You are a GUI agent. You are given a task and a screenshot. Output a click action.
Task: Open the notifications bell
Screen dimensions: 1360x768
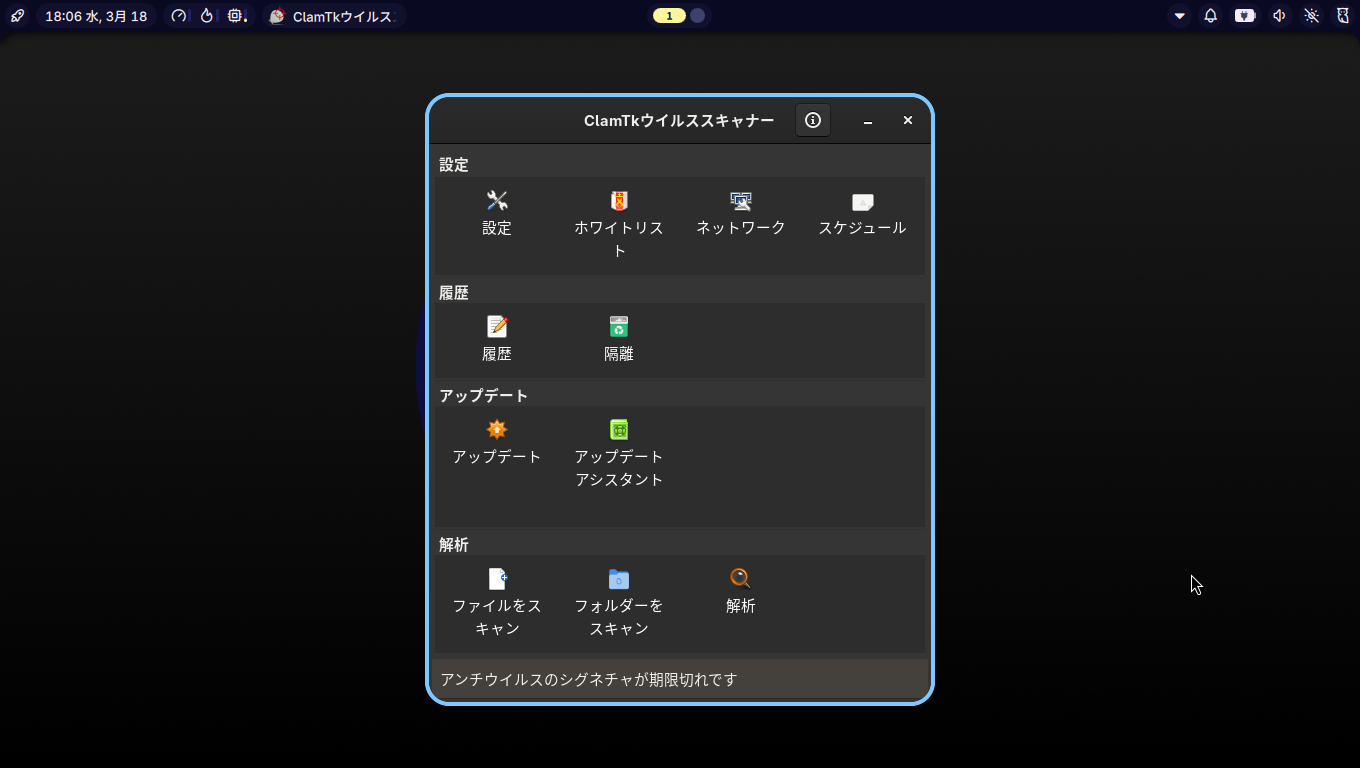[1211, 16]
